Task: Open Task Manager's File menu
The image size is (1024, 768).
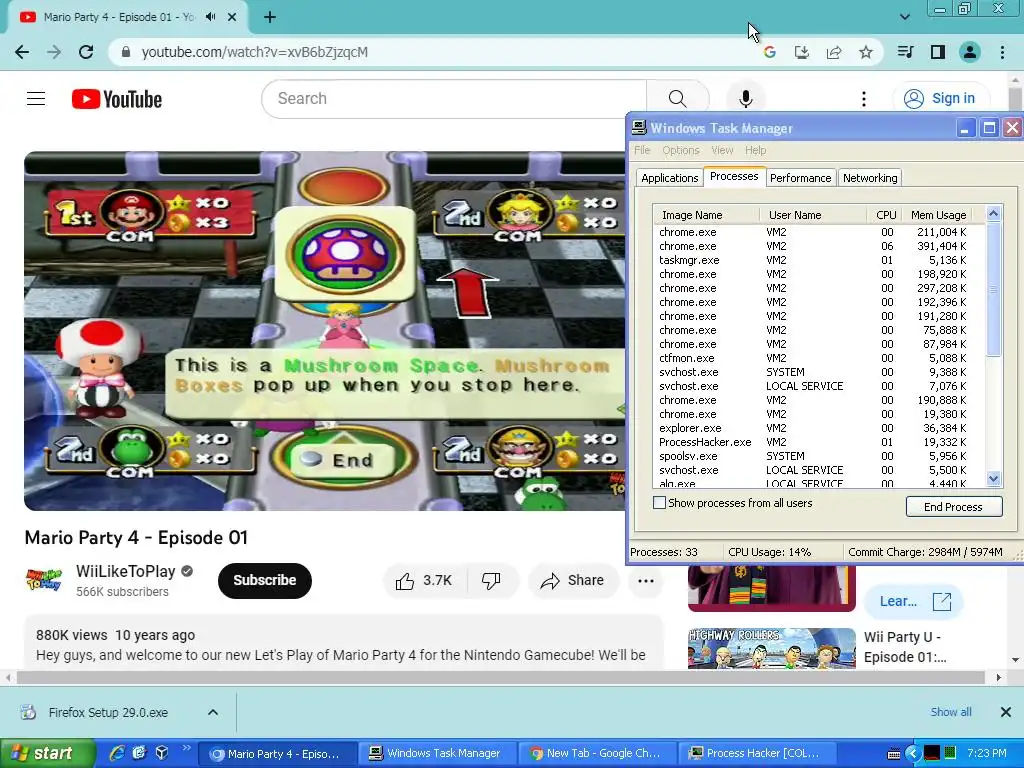Action: click(x=642, y=150)
